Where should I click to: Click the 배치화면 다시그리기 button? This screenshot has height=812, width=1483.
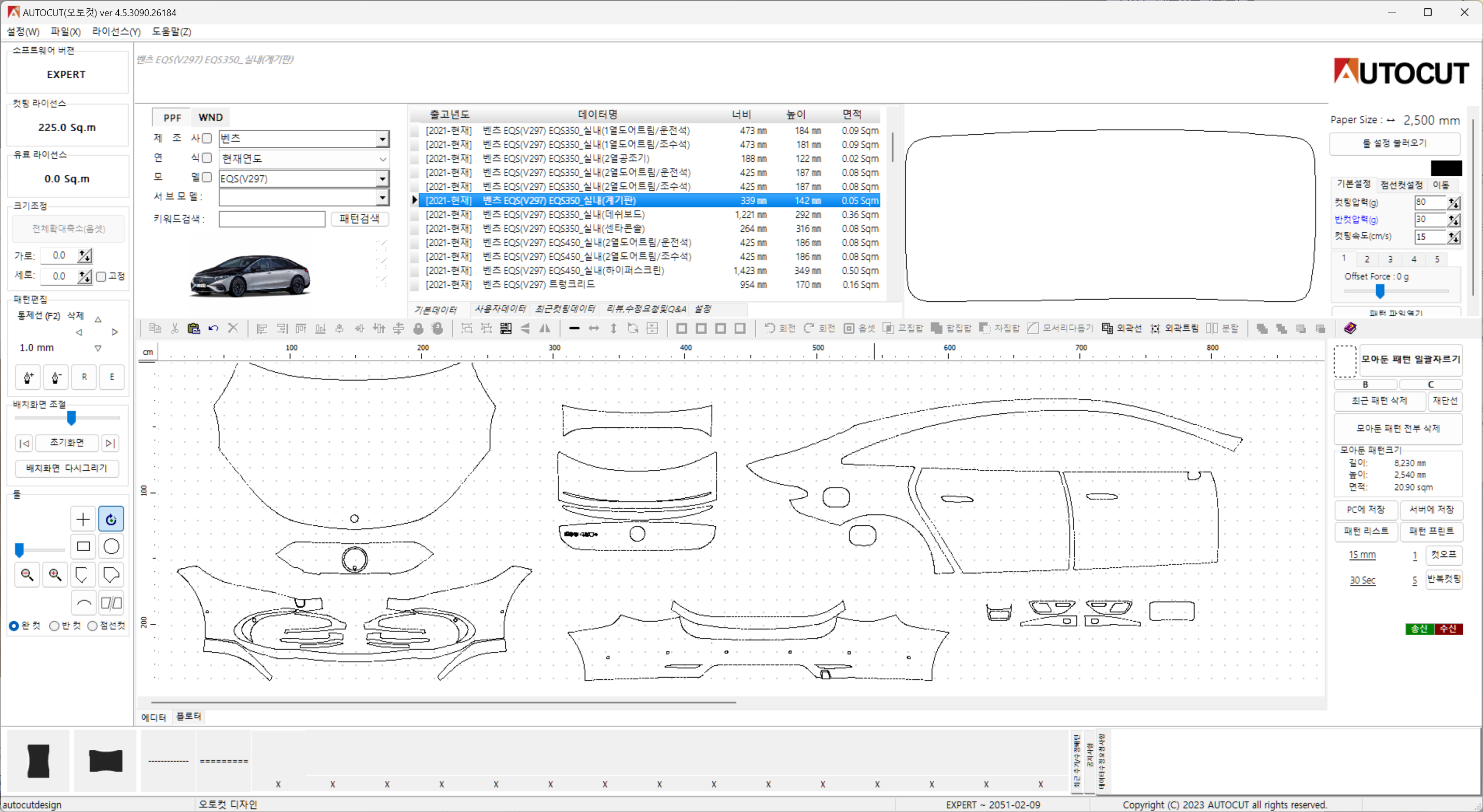coord(67,468)
